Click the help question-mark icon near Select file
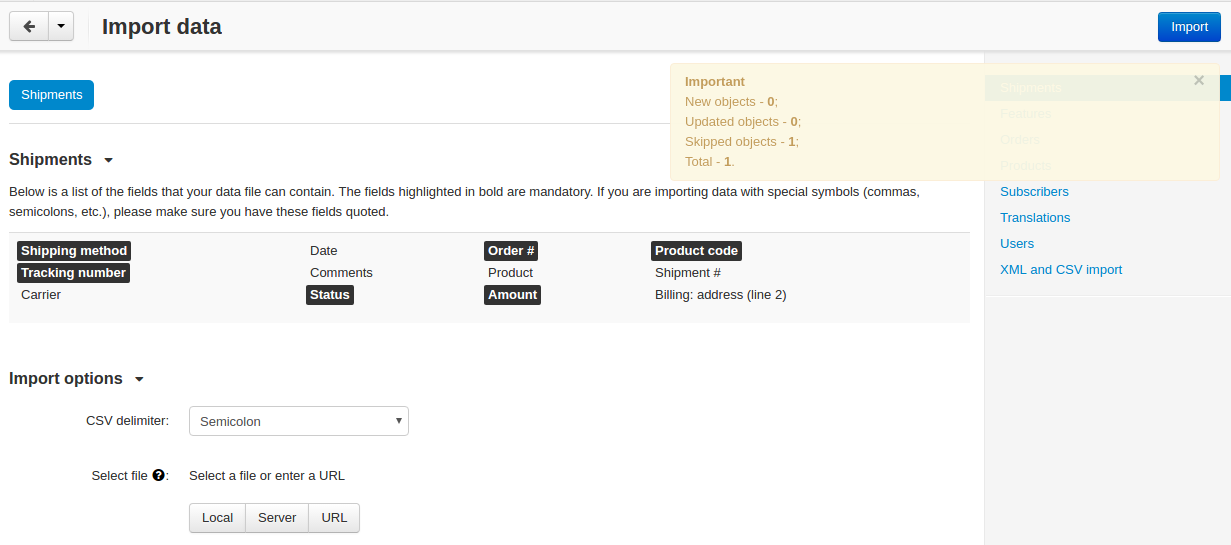 pos(158,476)
